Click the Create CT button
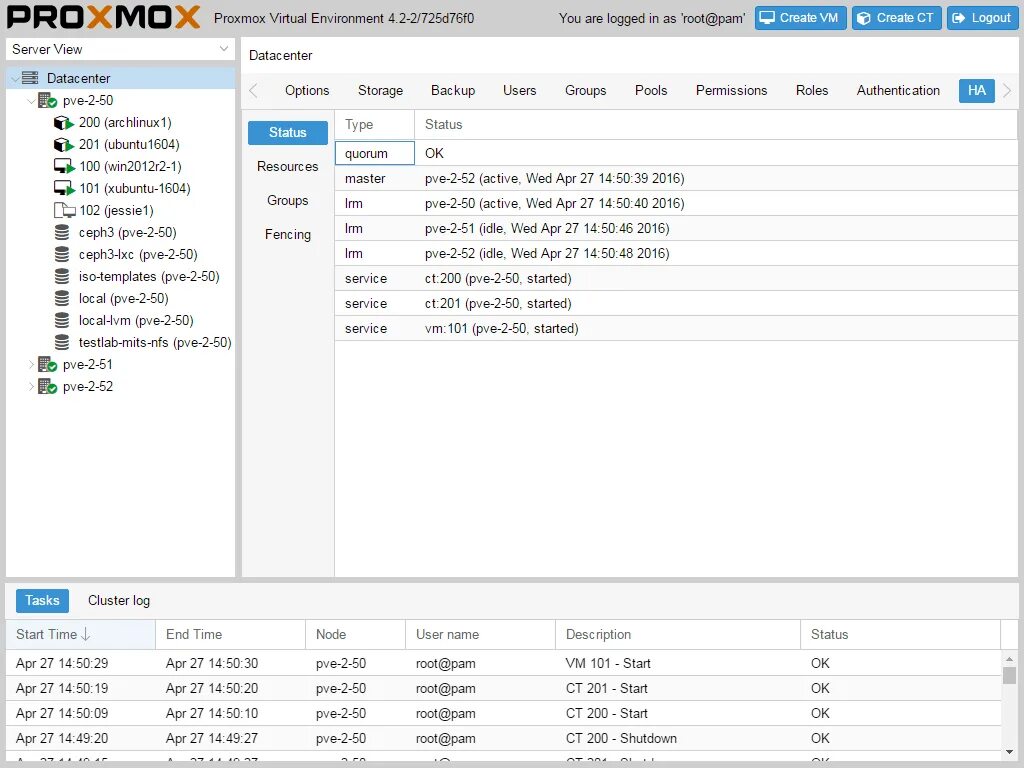1024x768 pixels. coord(897,18)
